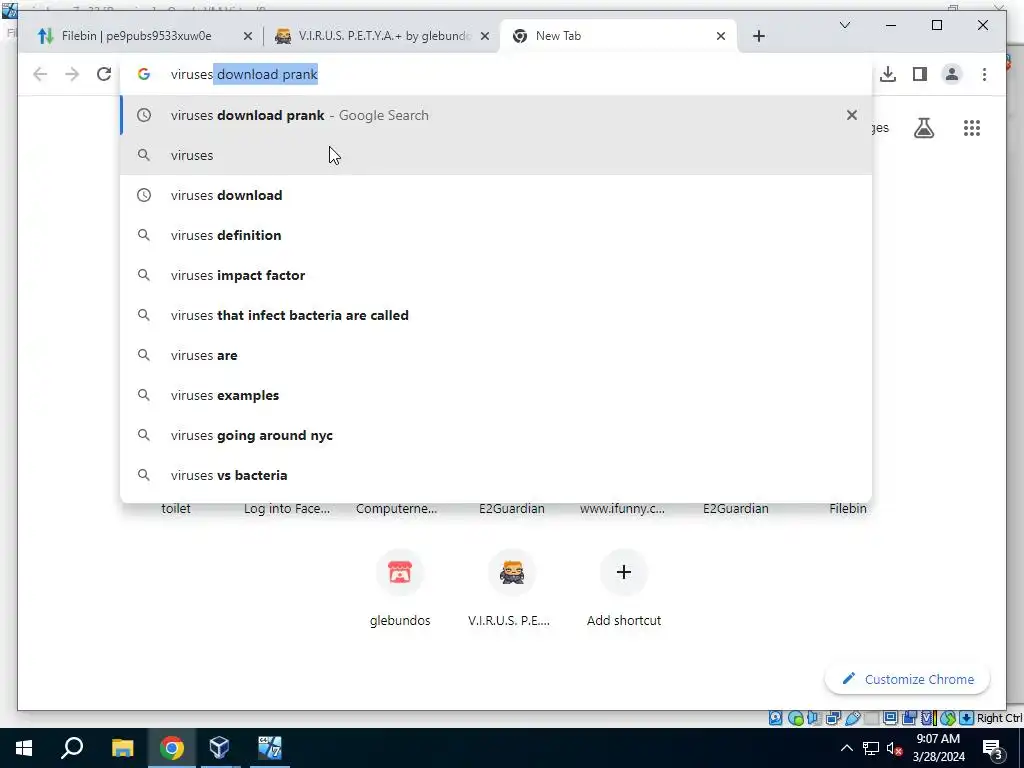
Task: Open the Customize Chrome button
Action: [907, 679]
